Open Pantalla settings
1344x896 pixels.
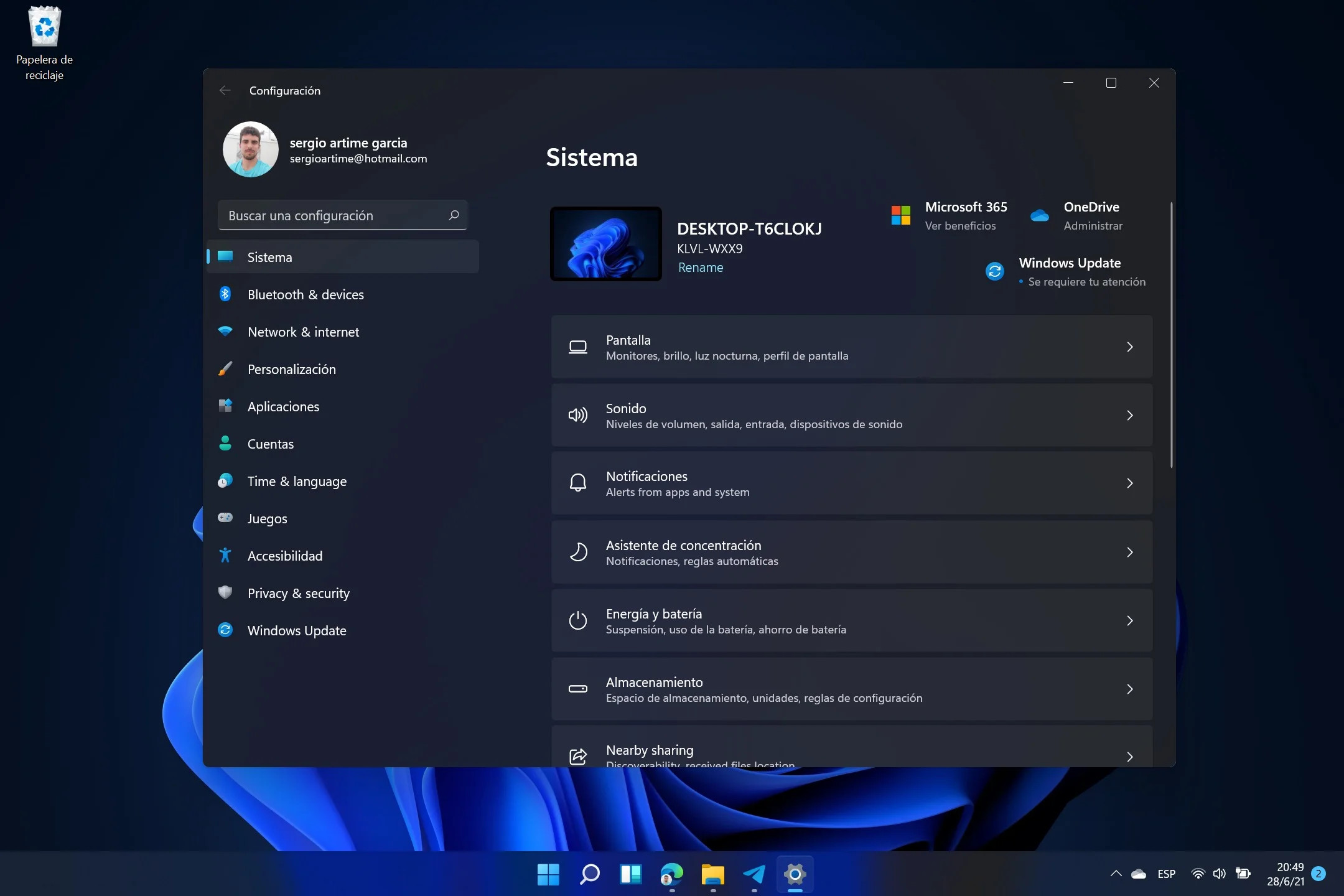tap(851, 347)
